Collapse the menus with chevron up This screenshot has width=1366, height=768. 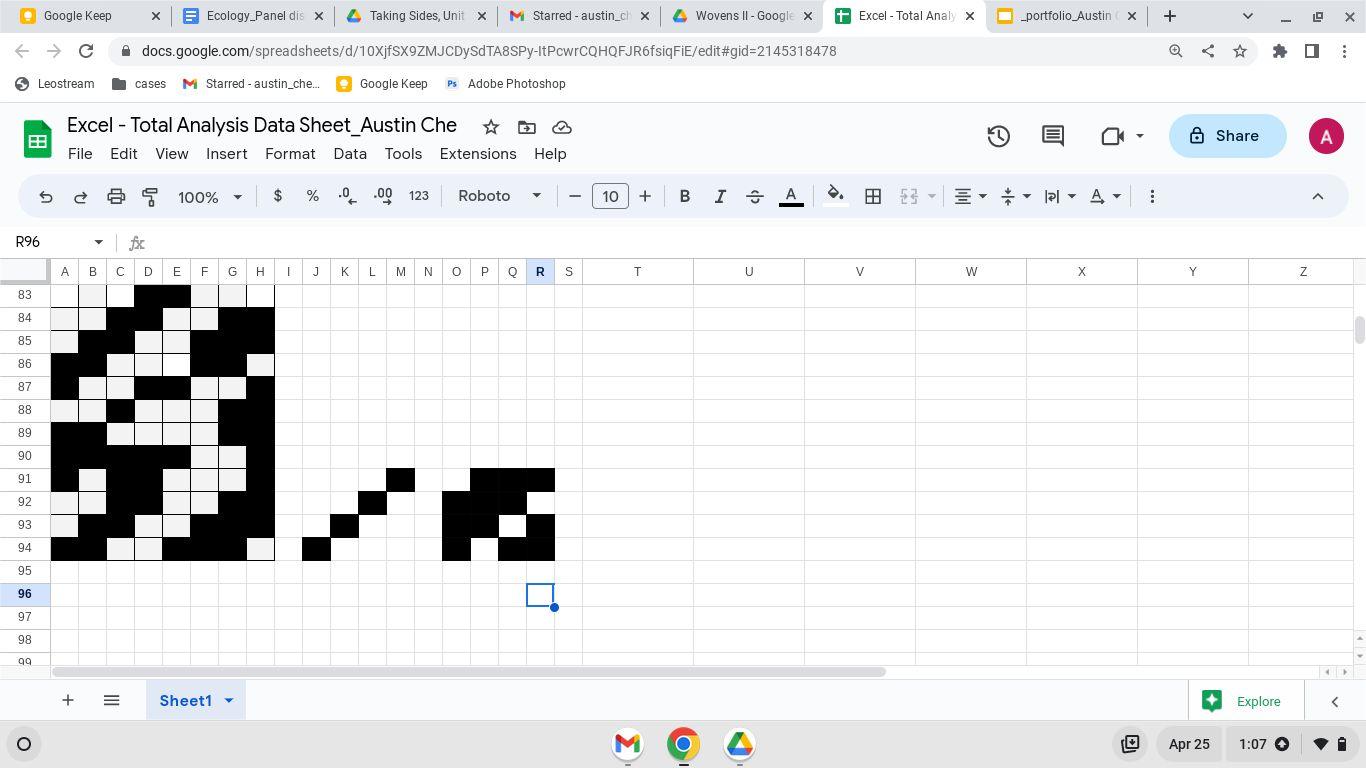click(1318, 197)
